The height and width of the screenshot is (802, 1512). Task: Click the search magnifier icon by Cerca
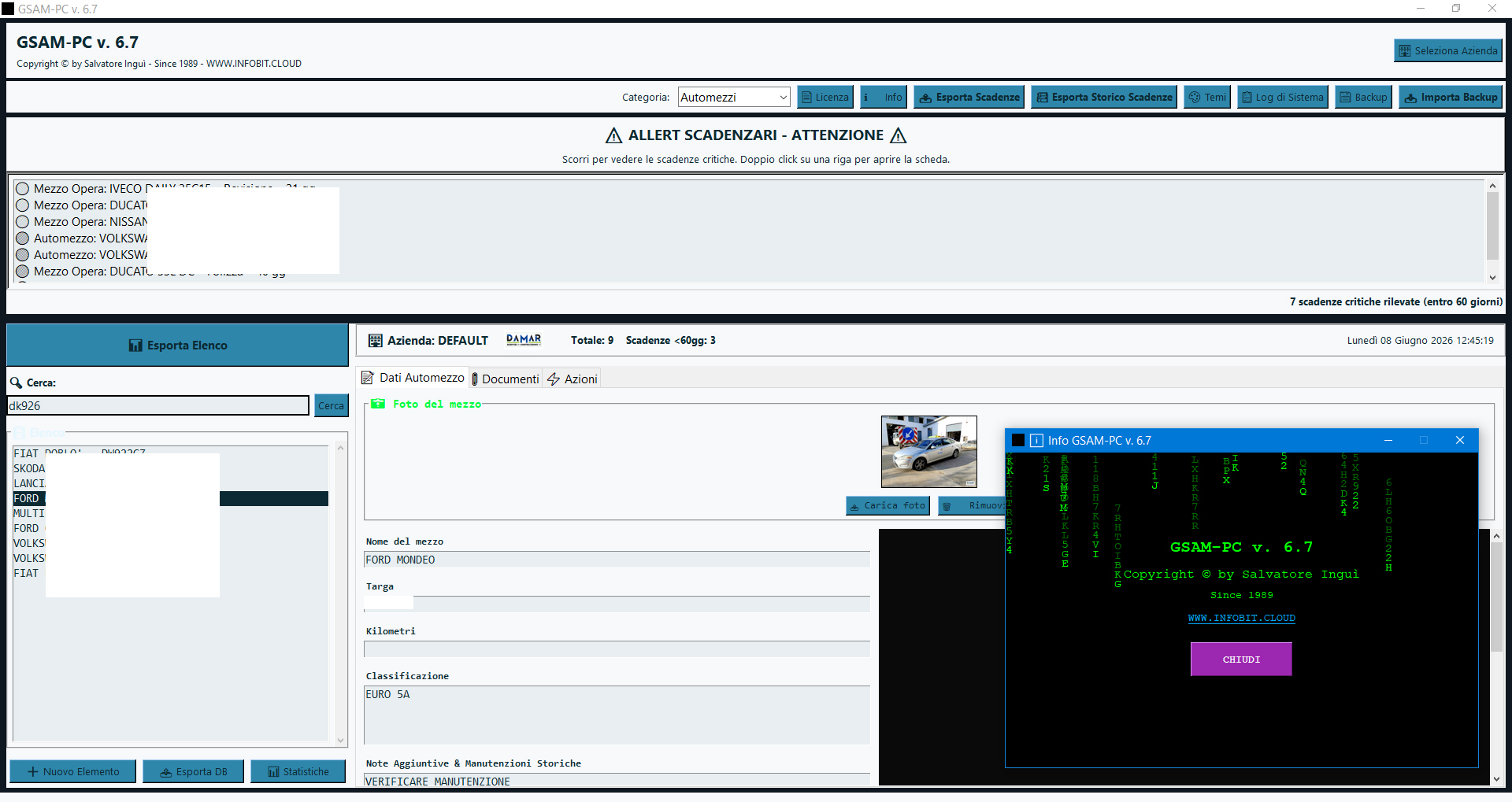pos(16,383)
